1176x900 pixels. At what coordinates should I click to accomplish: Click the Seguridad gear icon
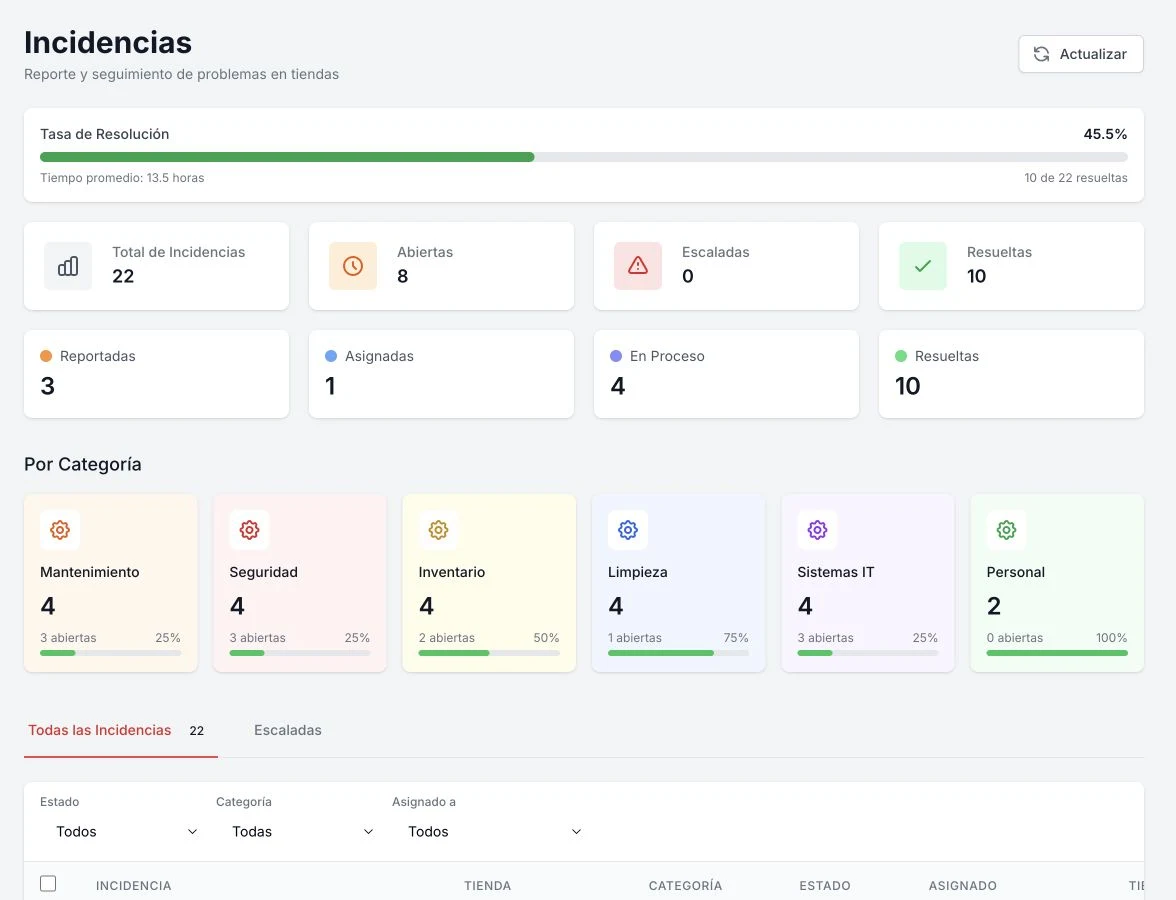249,530
